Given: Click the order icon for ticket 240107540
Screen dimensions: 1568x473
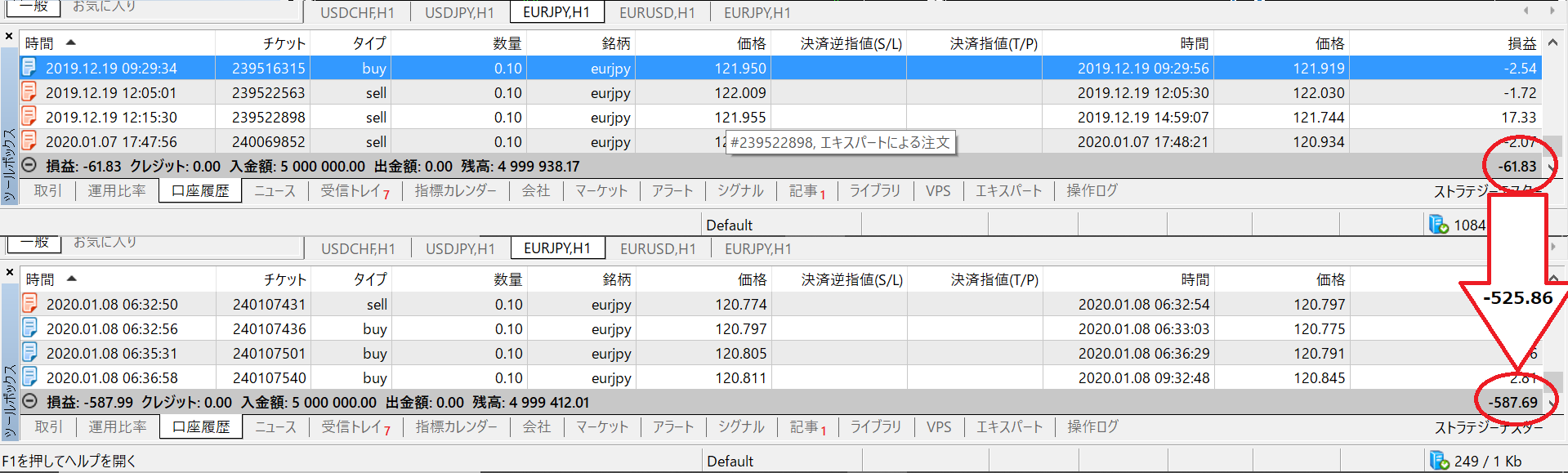Looking at the screenshot, I should [30, 377].
